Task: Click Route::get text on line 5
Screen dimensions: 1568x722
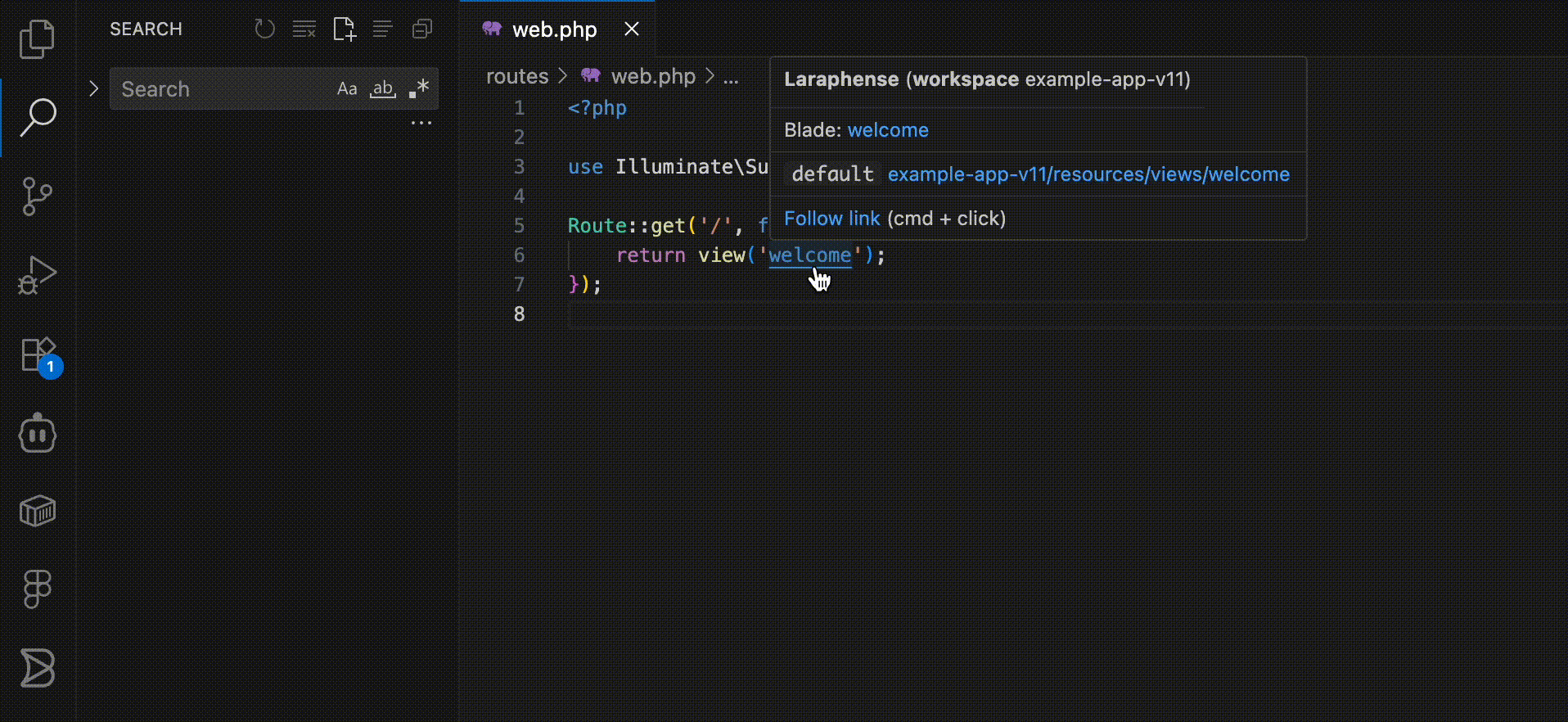Action: pyautogui.click(x=627, y=225)
